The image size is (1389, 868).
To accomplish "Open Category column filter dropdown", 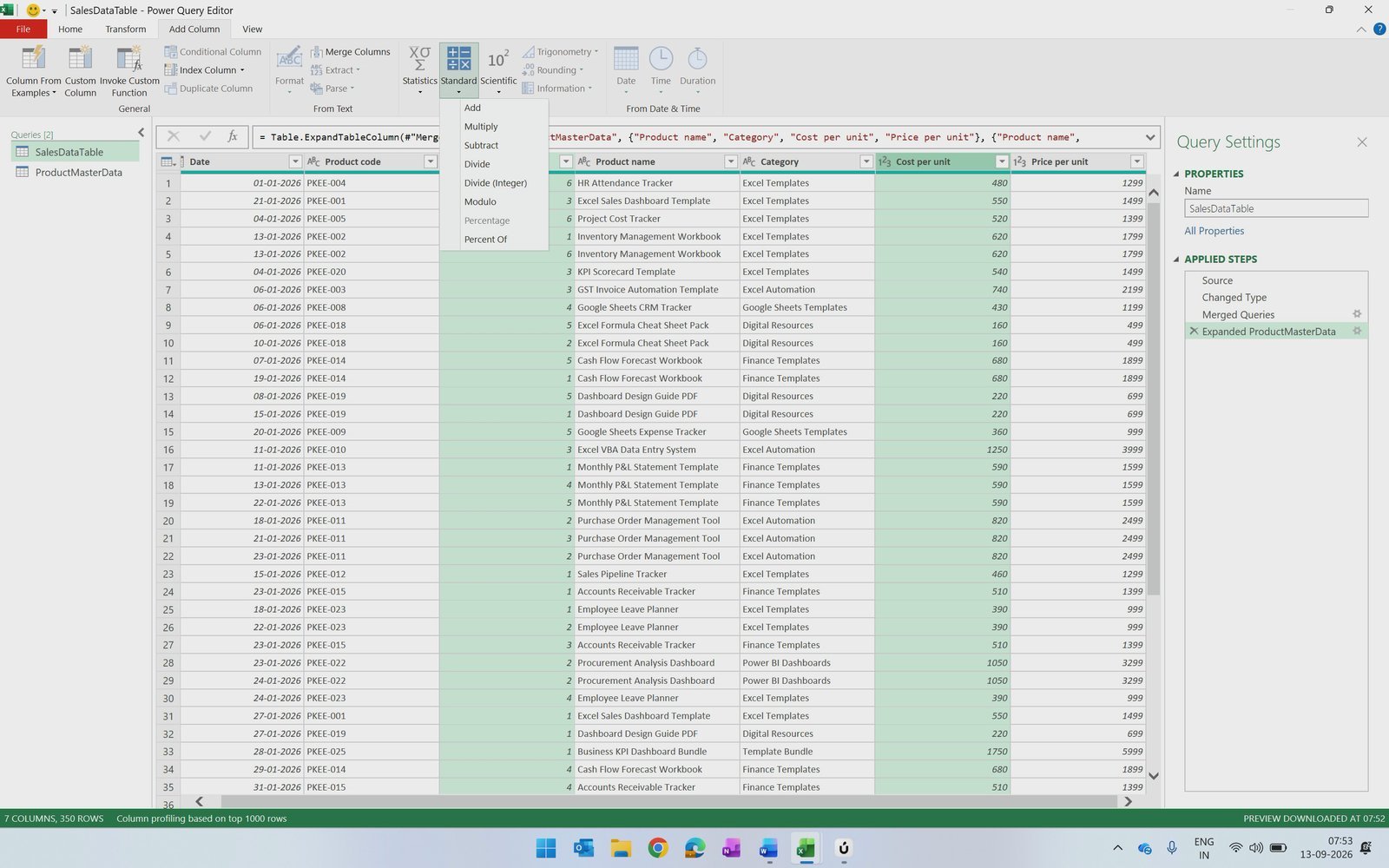I will pos(866,161).
